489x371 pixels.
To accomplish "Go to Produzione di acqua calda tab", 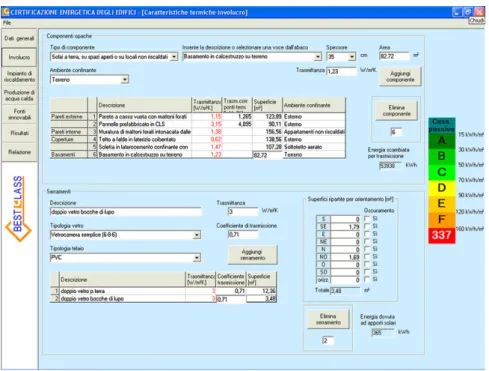I will pos(19,95).
